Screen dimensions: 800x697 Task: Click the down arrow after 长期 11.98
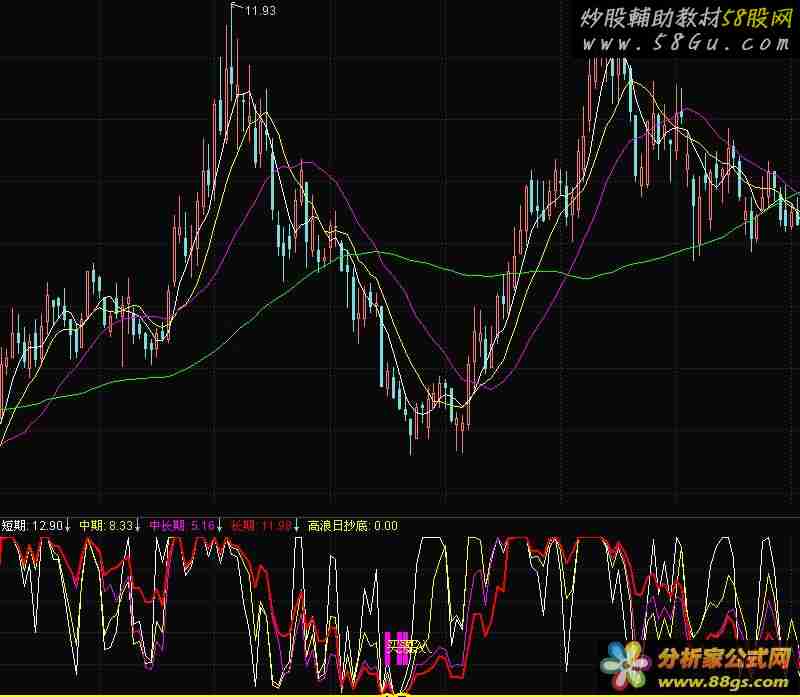[296, 526]
